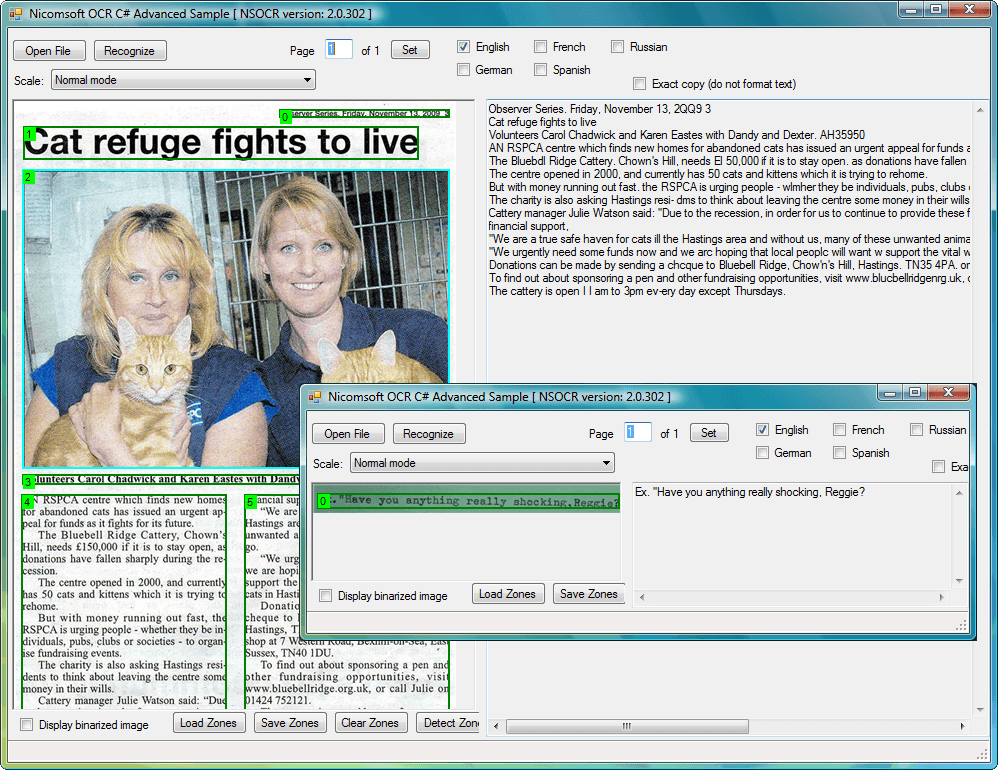Select zone 4 marker on left column
The height and width of the screenshot is (770, 998).
click(x=27, y=502)
